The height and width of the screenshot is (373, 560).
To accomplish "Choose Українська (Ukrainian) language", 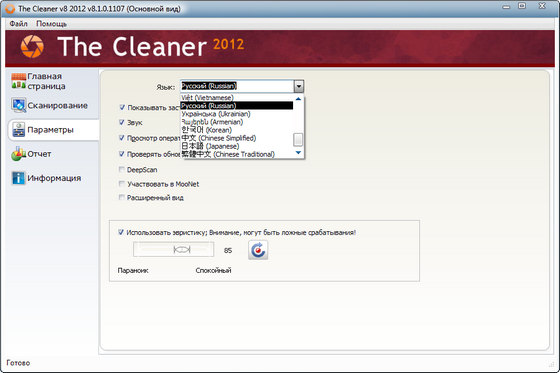I will tap(237, 114).
